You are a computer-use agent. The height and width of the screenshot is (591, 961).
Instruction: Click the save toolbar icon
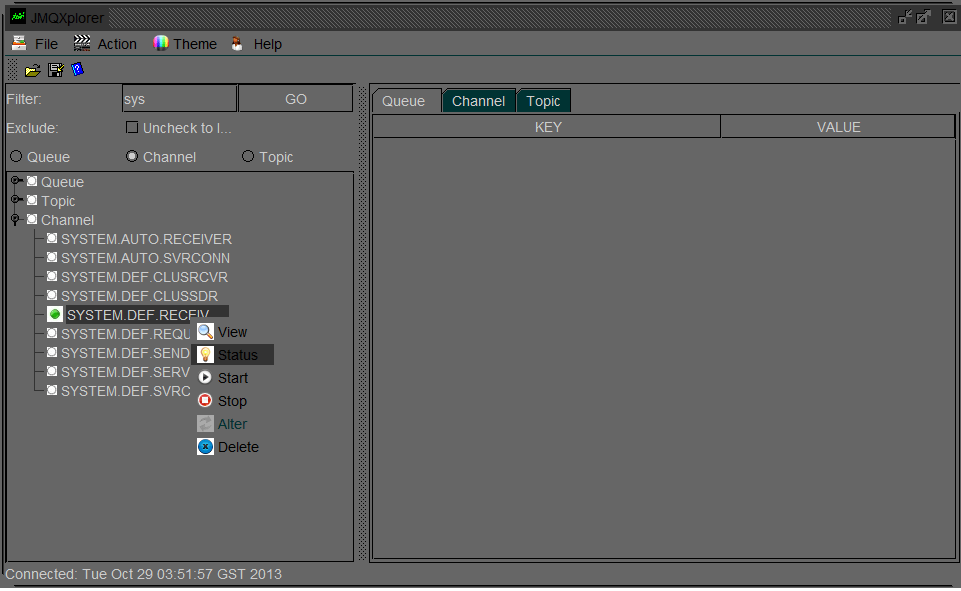(x=53, y=69)
